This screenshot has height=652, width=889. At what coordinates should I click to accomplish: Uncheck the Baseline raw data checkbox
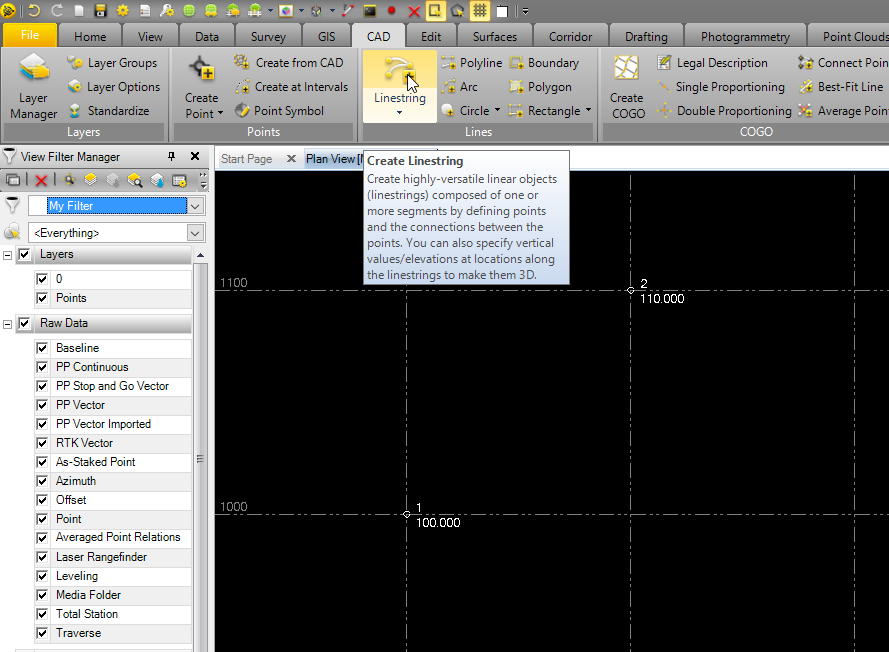coord(42,348)
